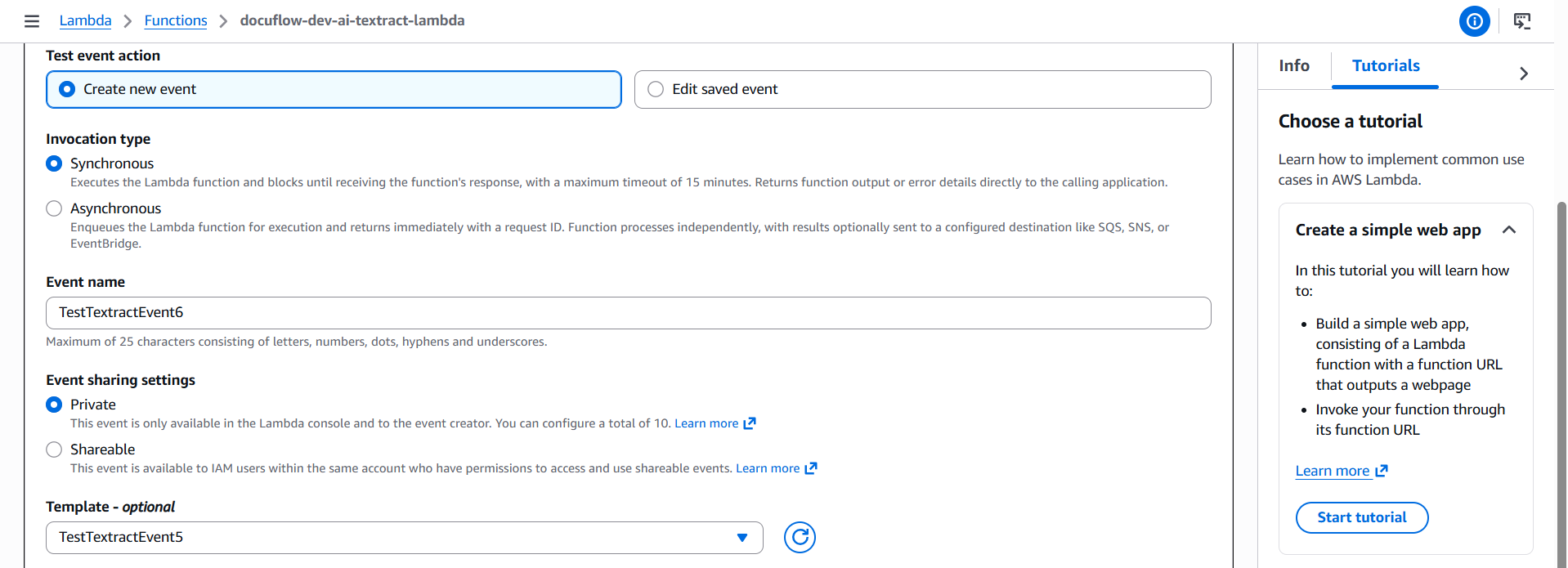This screenshot has width=1568, height=568.
Task: Click the docuflow-dev-ai-textract-lambda breadcrumb text
Action: pyautogui.click(x=352, y=20)
